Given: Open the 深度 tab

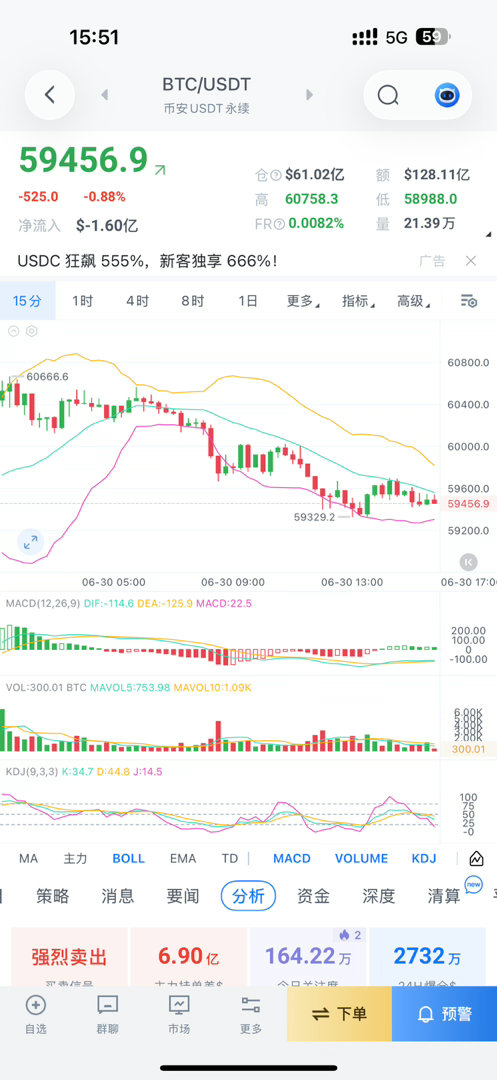Looking at the screenshot, I should [x=379, y=896].
